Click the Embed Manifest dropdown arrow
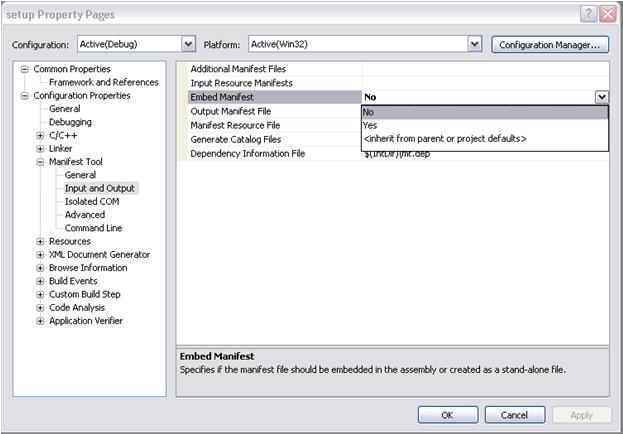 [601, 97]
